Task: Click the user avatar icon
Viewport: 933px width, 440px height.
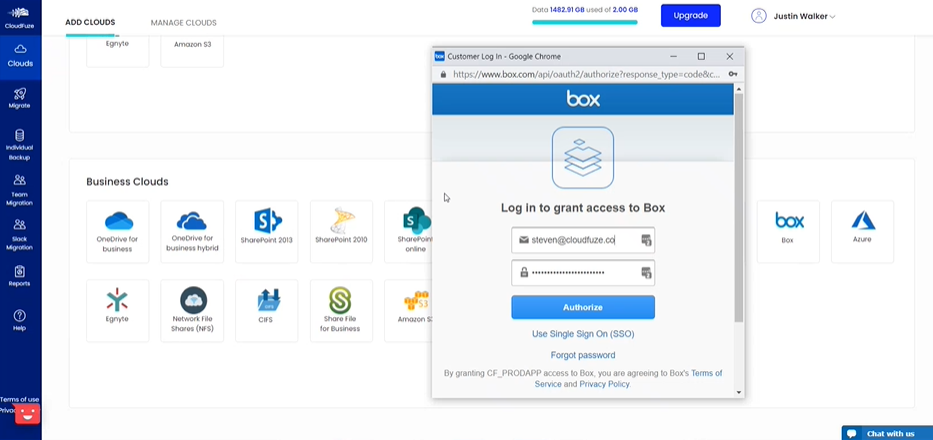Action: [x=759, y=16]
